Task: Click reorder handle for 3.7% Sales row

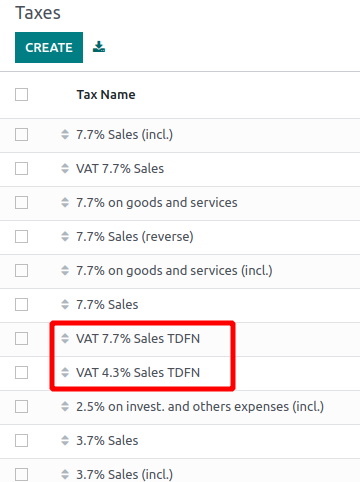Action: pyautogui.click(x=65, y=441)
